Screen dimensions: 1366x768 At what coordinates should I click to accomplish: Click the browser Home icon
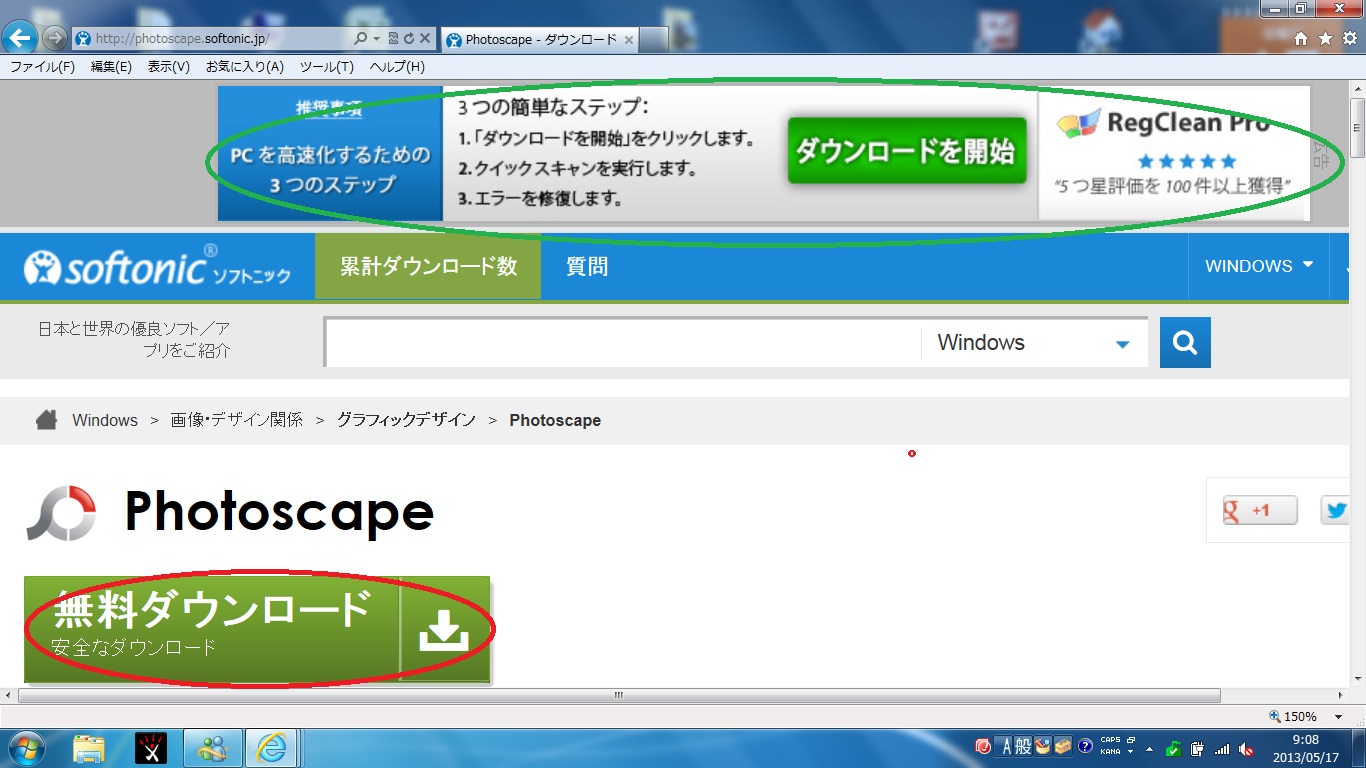click(1301, 39)
